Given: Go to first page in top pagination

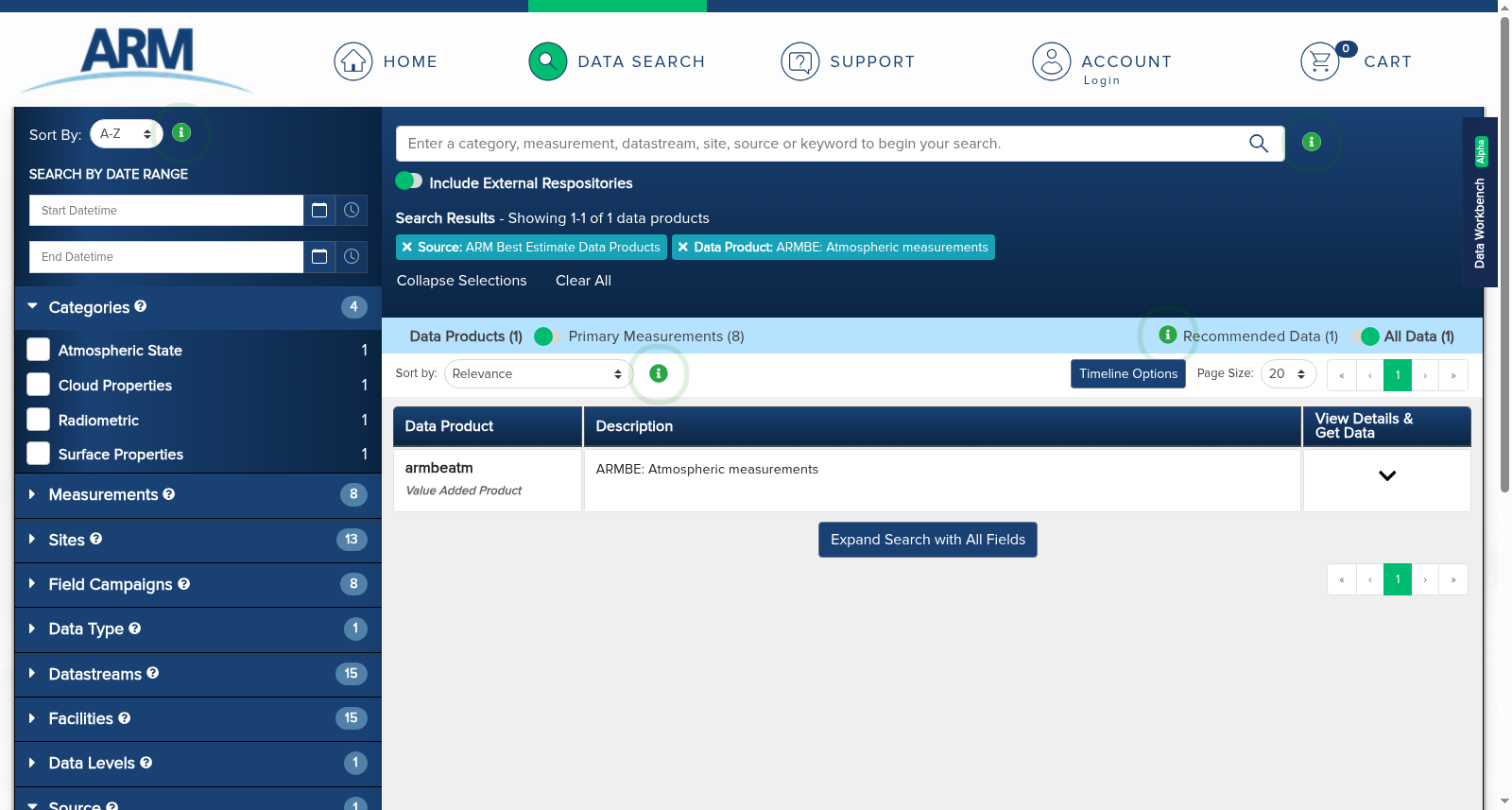Looking at the screenshot, I should 1342,375.
